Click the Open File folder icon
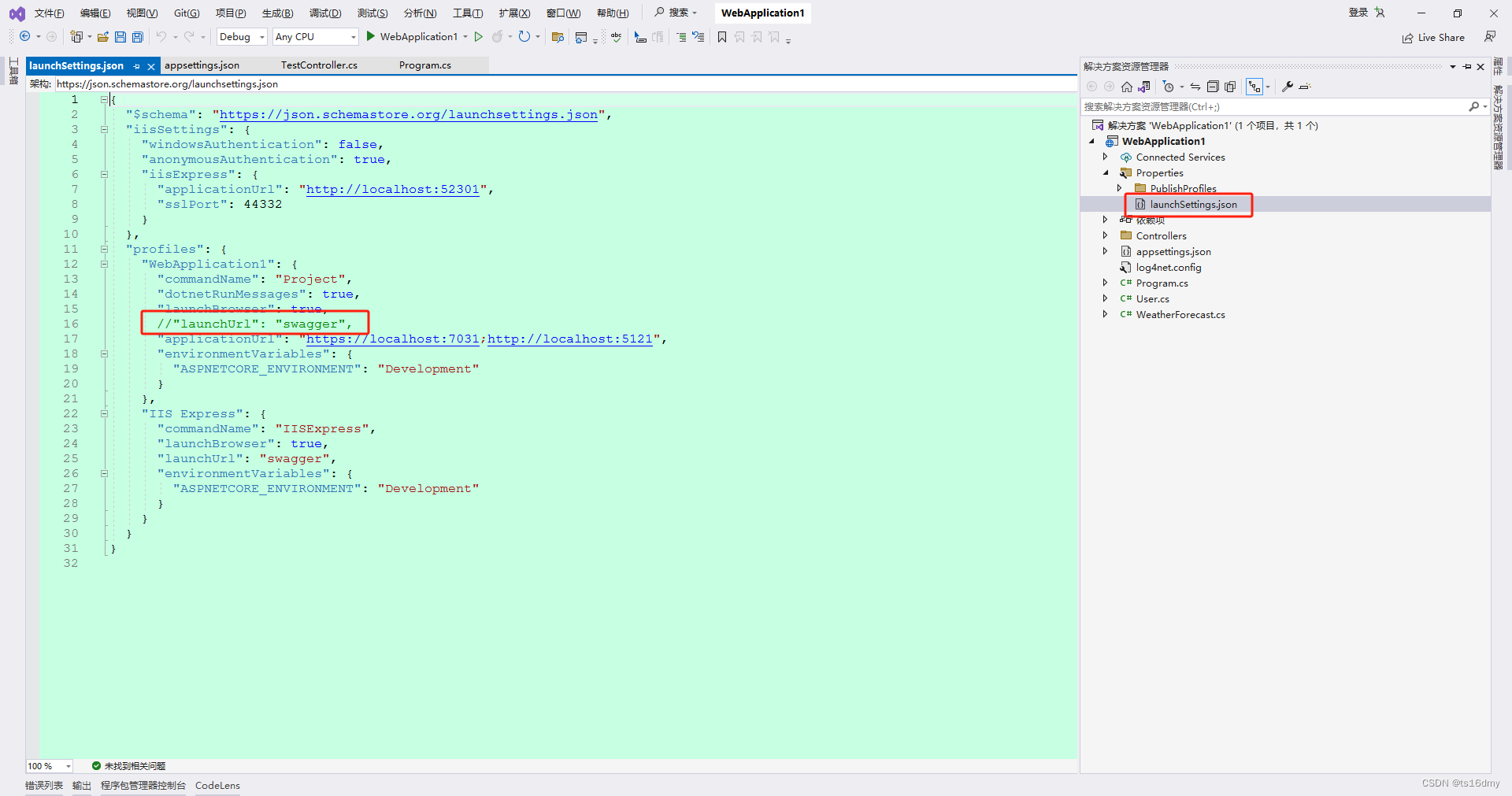Viewport: 1512px width, 796px height. tap(102, 37)
